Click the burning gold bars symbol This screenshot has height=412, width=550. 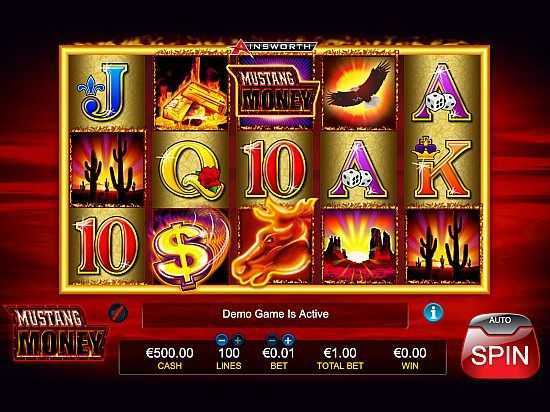pyautogui.click(x=191, y=93)
